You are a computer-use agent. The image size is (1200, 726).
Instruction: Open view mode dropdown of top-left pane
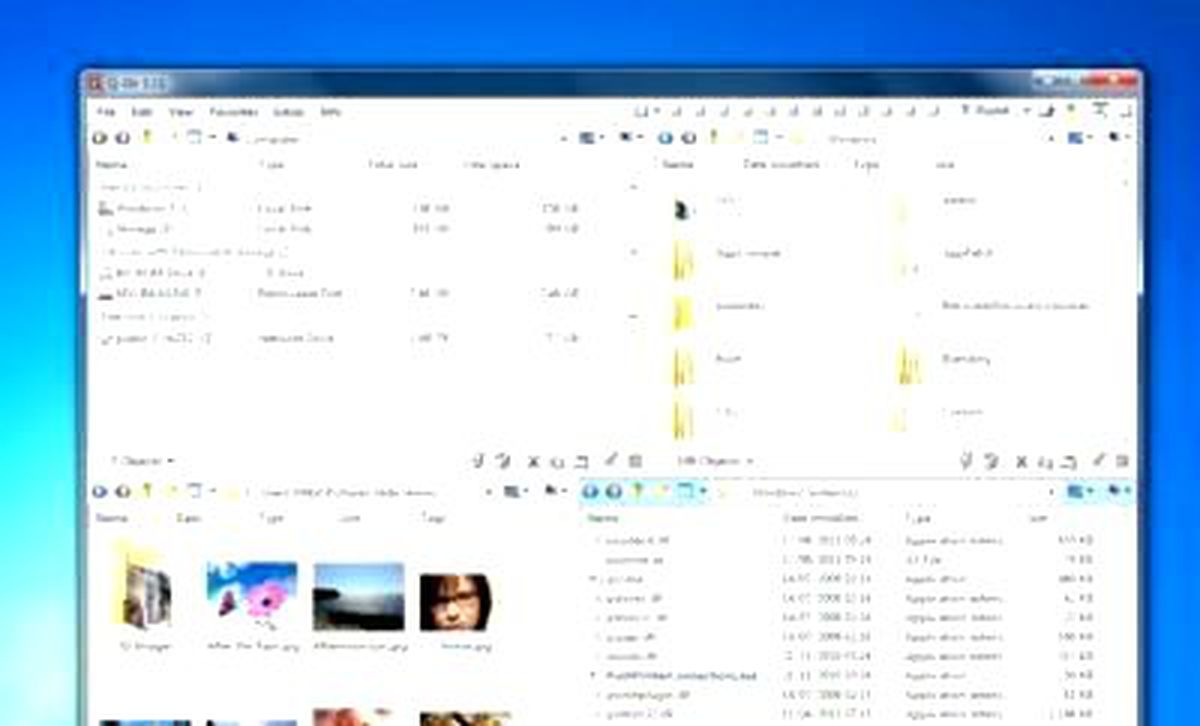(x=590, y=138)
